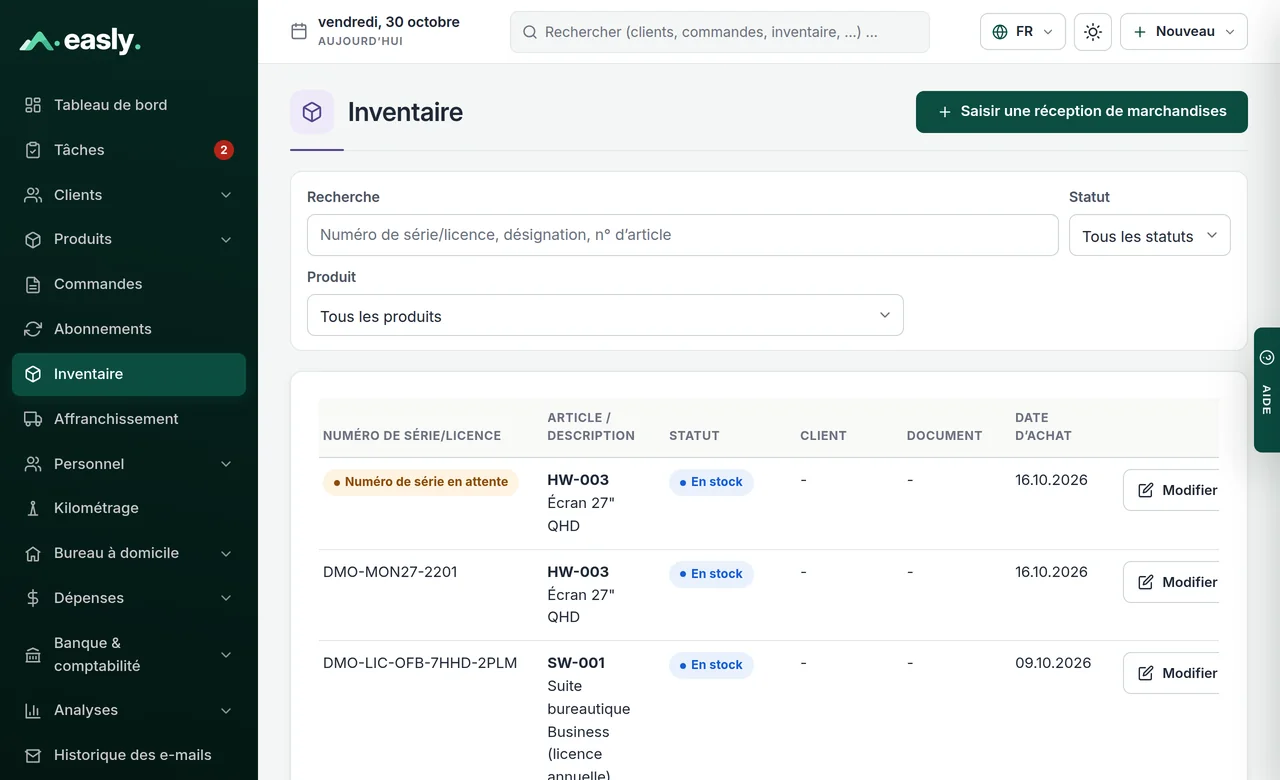Click Modifier for Numéro de série en attente row
1280x780 pixels.
pos(1172,490)
